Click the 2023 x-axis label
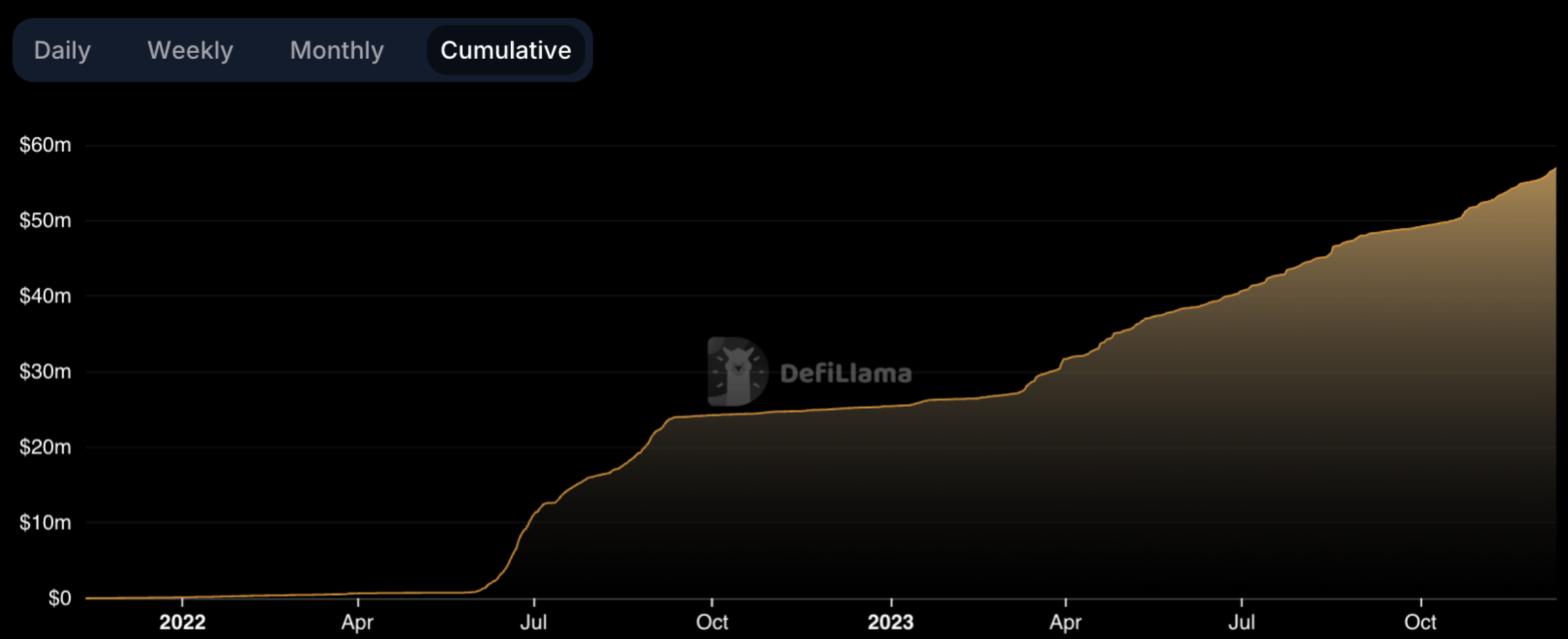The image size is (1568, 639). click(x=891, y=622)
